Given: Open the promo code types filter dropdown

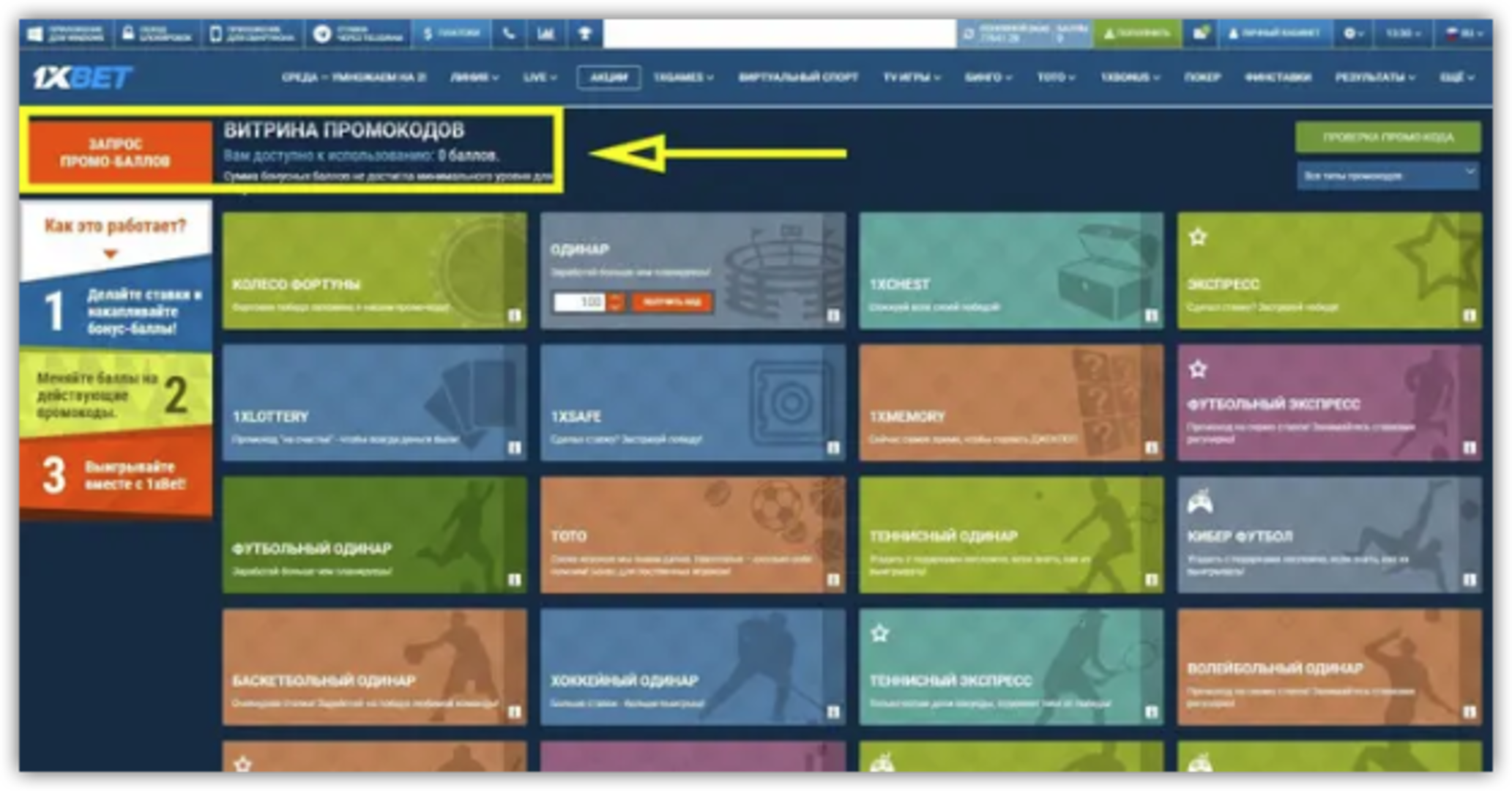Looking at the screenshot, I should tap(1388, 176).
